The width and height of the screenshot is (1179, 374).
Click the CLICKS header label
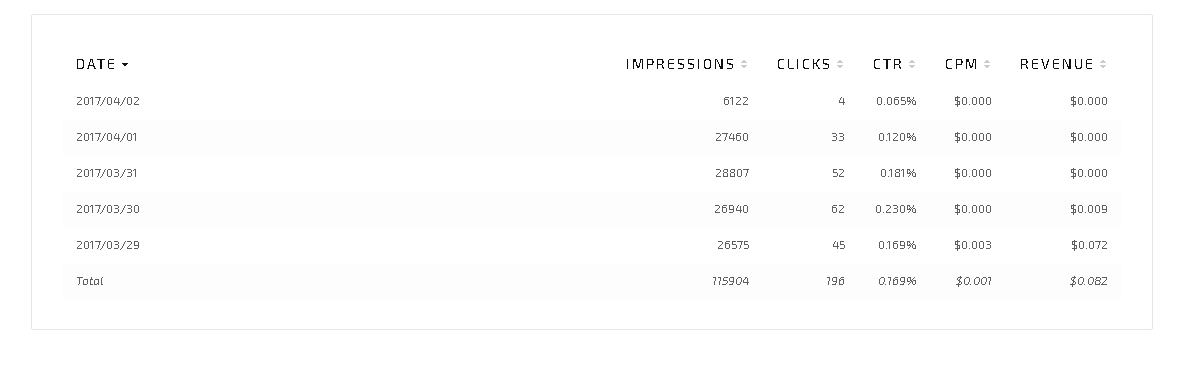point(804,65)
